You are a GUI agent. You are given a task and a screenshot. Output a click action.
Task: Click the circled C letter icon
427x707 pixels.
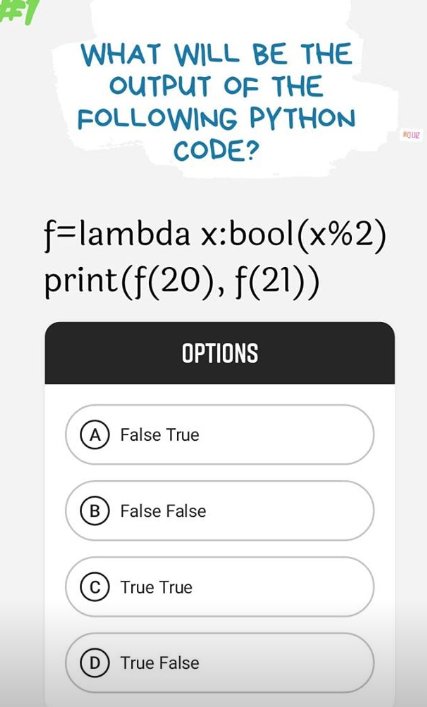(x=95, y=588)
